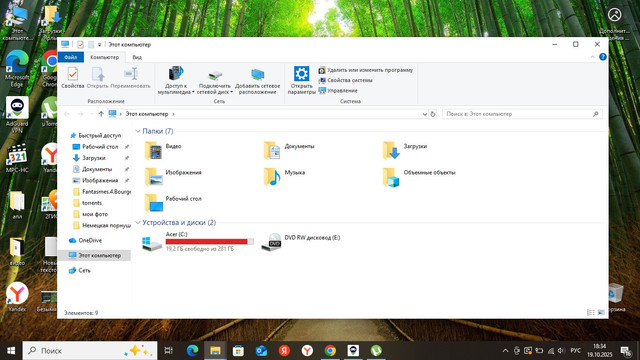
Task: Click the refresh button by address bar
Action: tap(433, 114)
